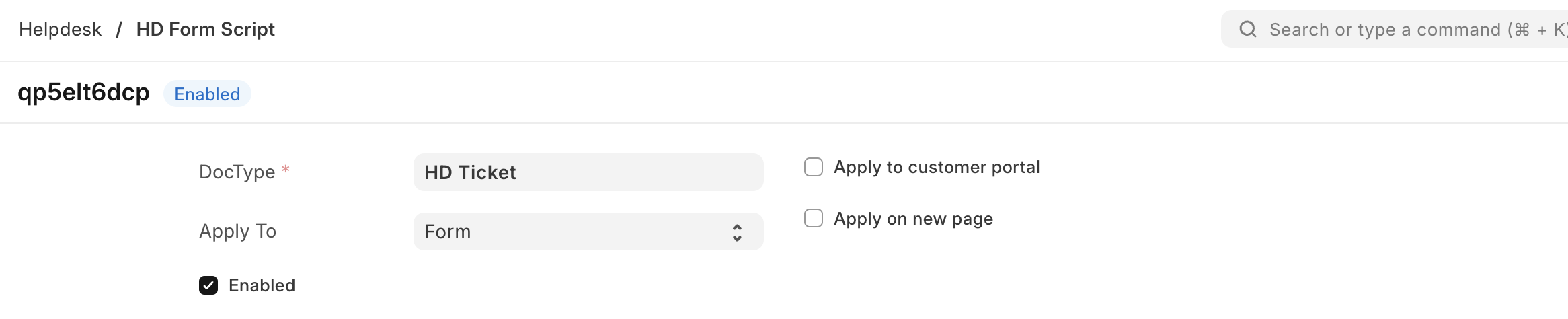This screenshot has width=1568, height=319.
Task: Enable Apply to customer portal checkbox
Action: click(x=814, y=167)
